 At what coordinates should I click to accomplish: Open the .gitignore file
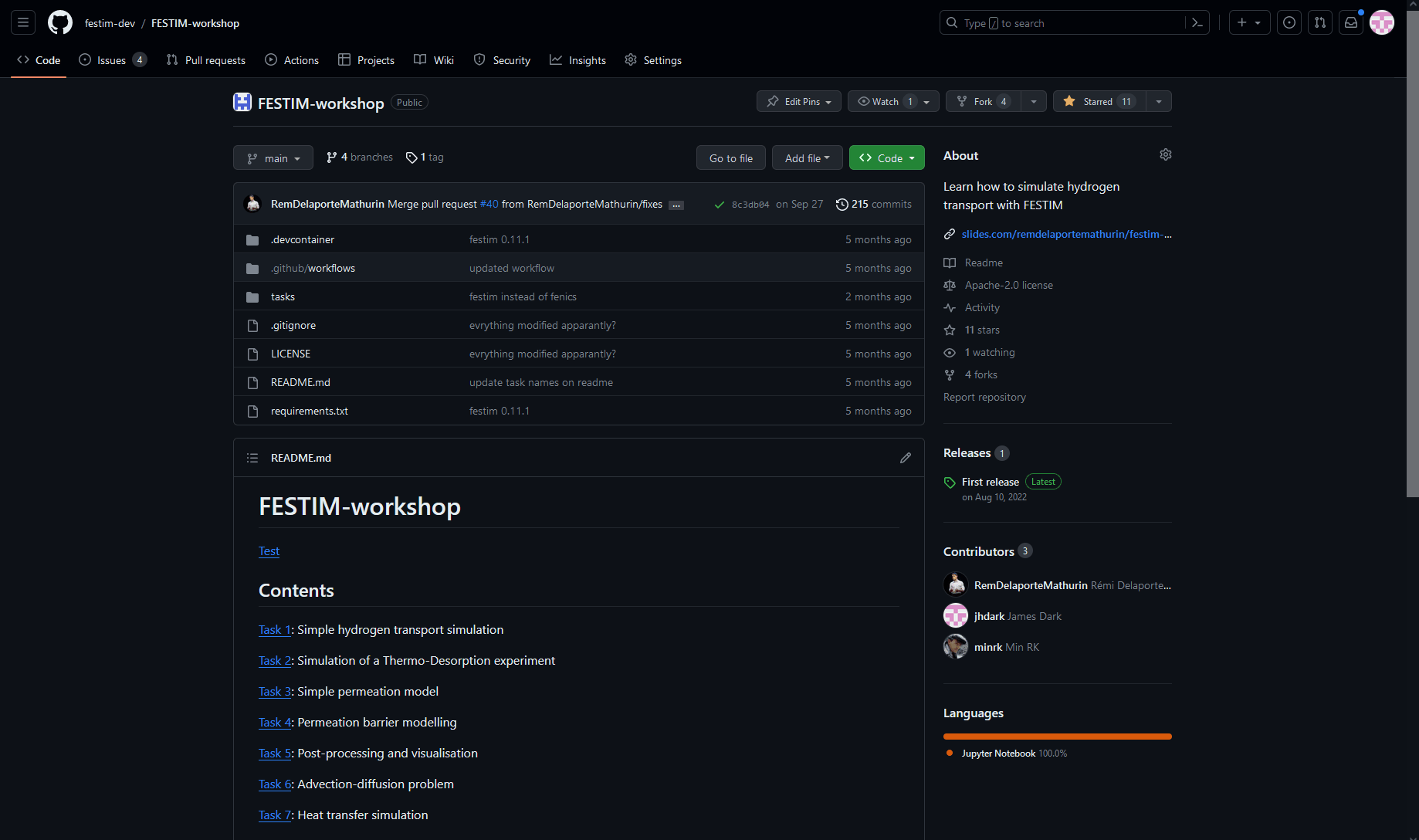click(293, 326)
